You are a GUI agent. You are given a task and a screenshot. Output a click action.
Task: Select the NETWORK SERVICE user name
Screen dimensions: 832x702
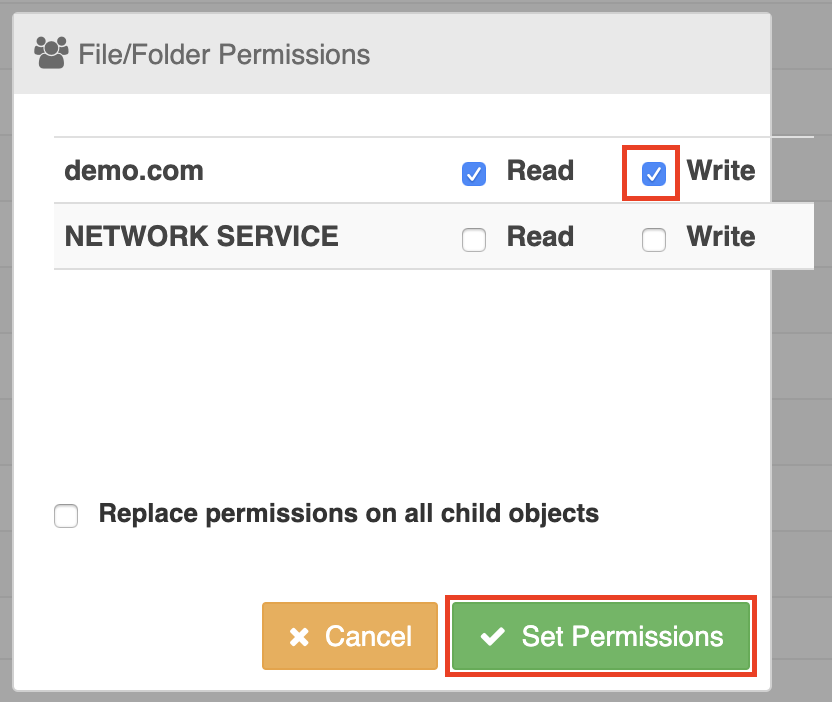point(201,236)
